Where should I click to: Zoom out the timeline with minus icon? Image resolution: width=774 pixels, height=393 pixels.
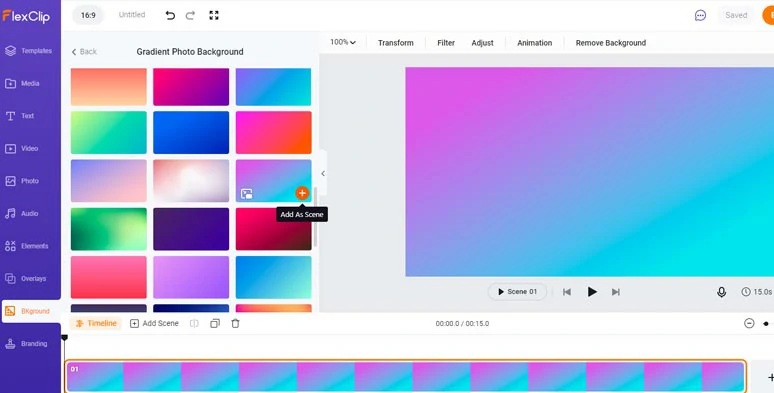(749, 323)
